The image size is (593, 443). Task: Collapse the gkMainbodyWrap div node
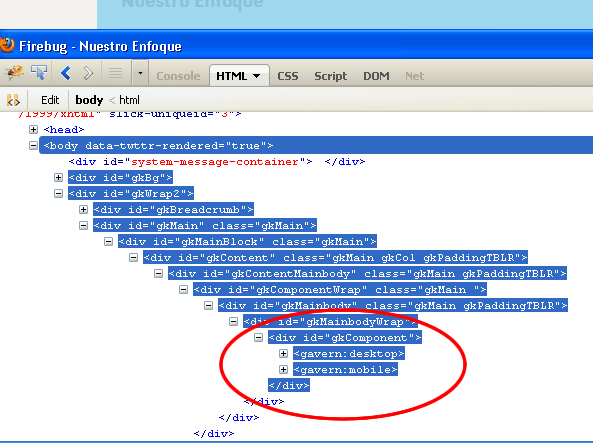point(233,322)
